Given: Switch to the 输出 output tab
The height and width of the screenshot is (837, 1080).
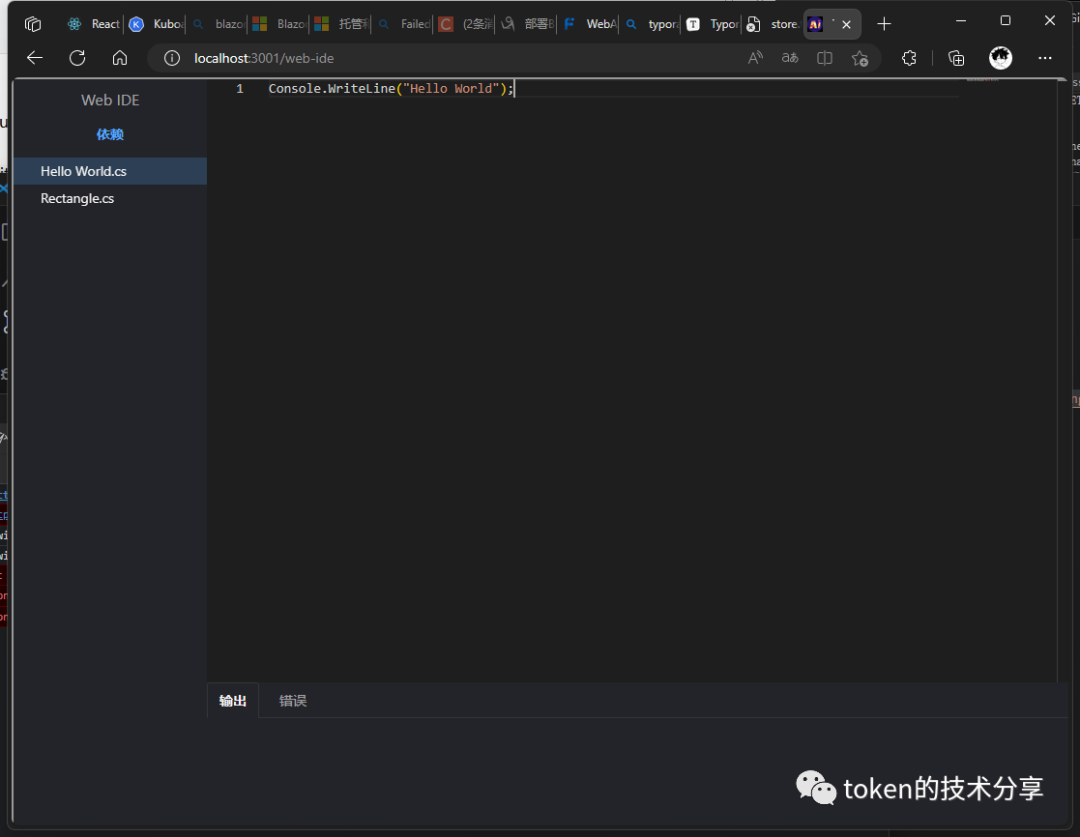Looking at the screenshot, I should pos(233,701).
